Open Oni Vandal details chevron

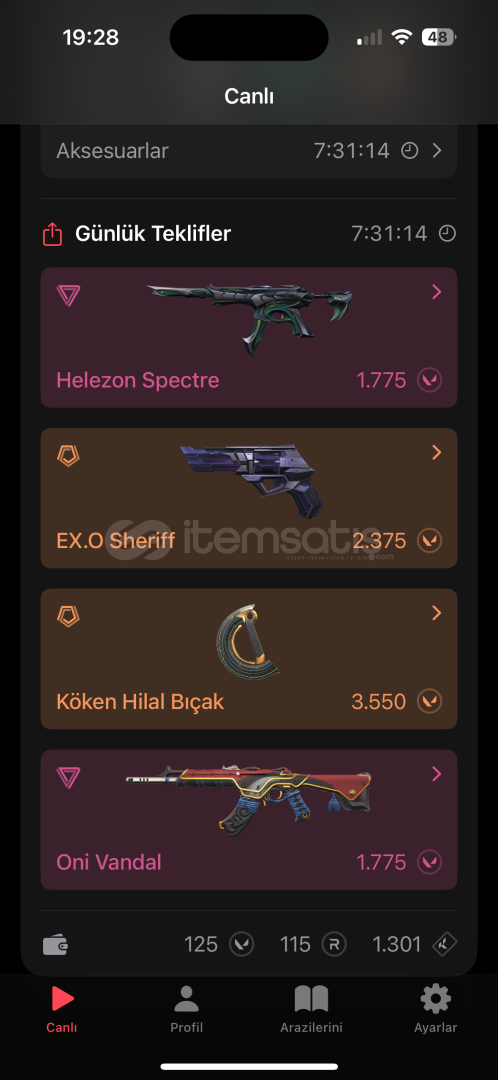coord(436,774)
